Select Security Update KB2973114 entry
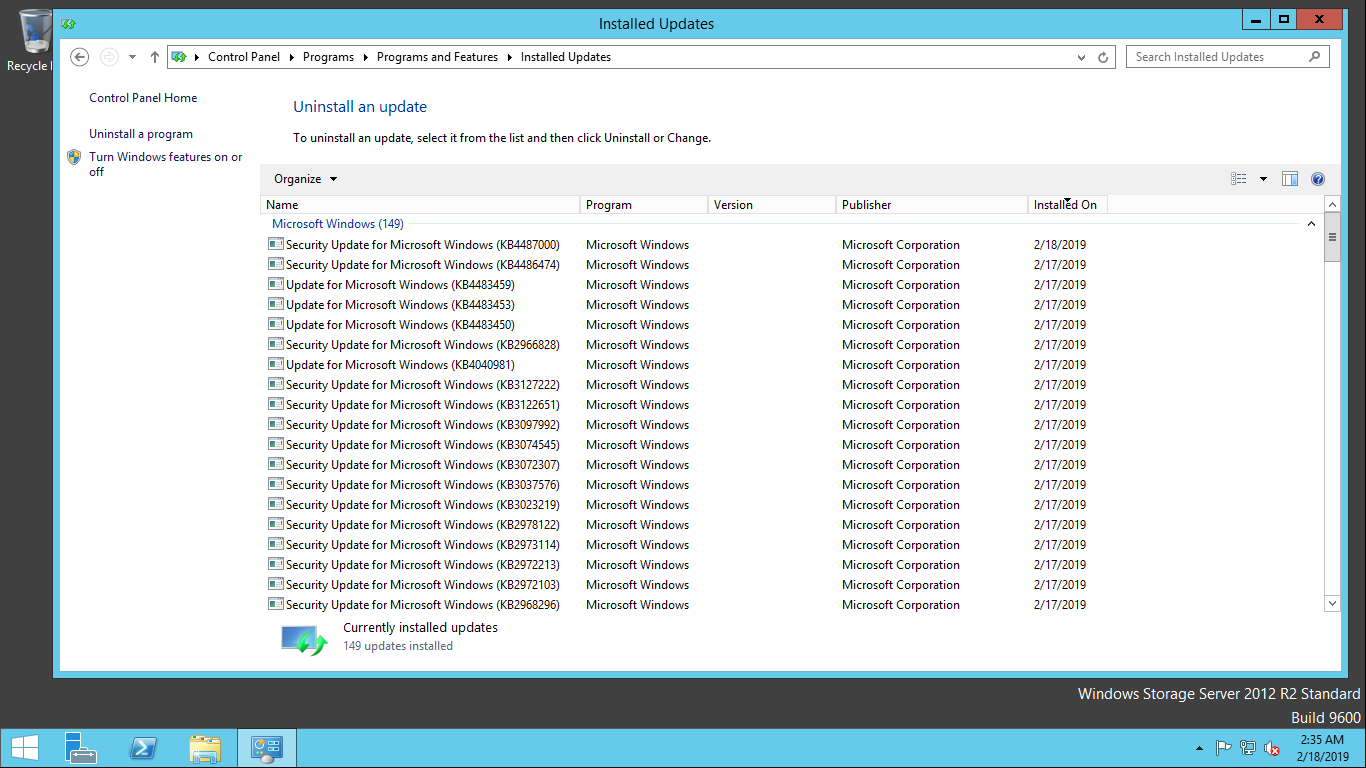1366x768 pixels. coord(423,545)
